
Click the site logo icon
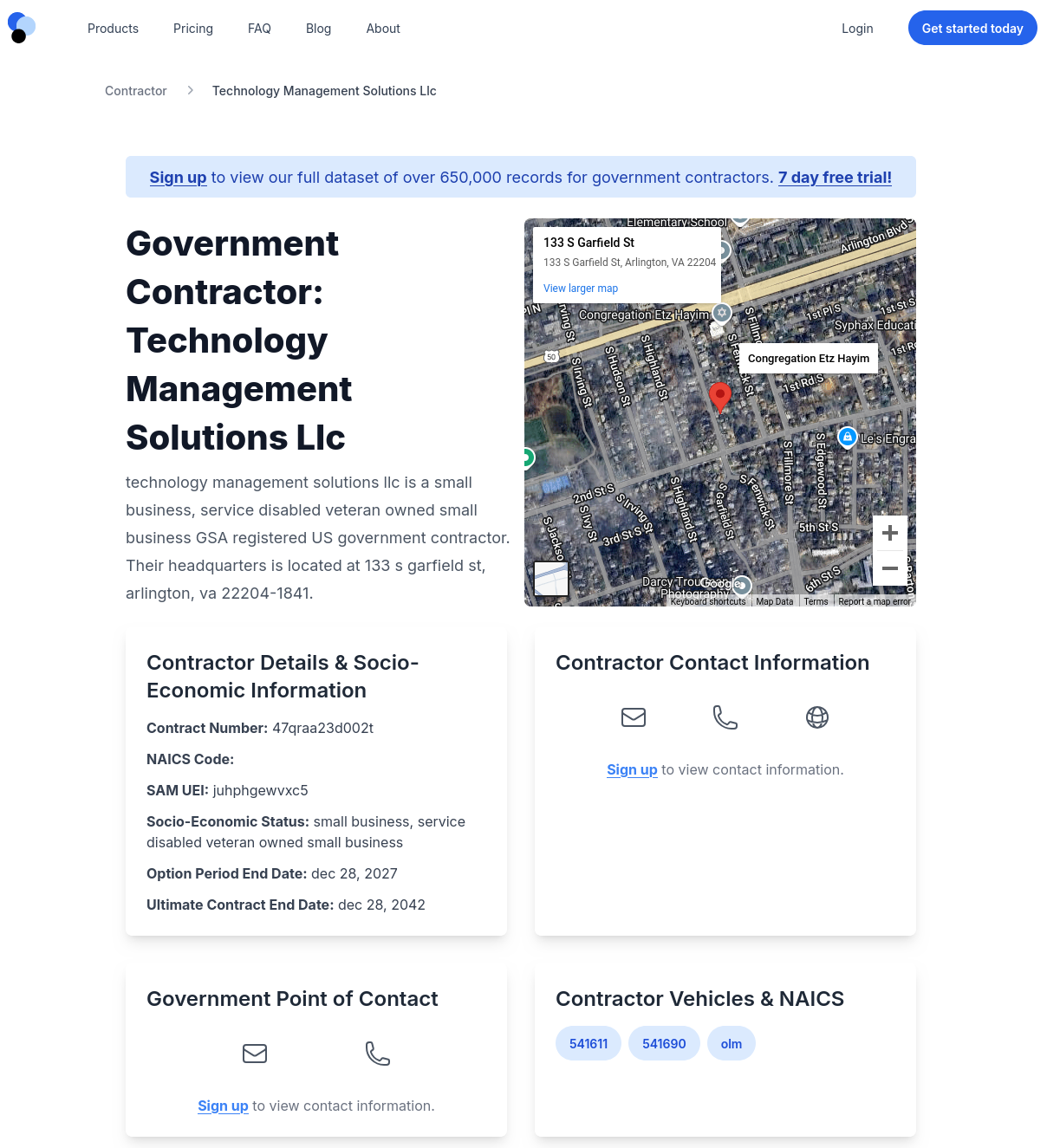click(x=22, y=28)
